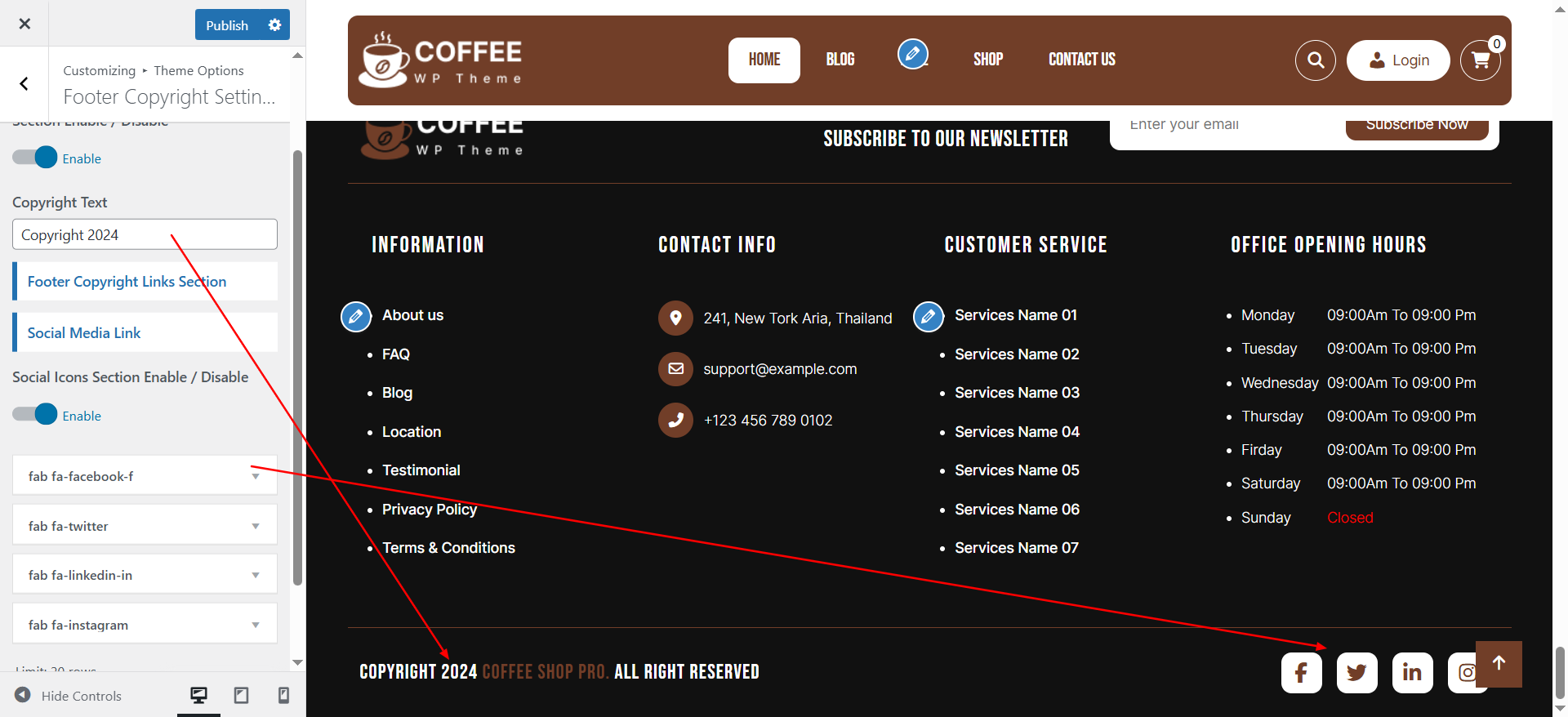Go to CONTACT US menu item

[x=1081, y=60]
